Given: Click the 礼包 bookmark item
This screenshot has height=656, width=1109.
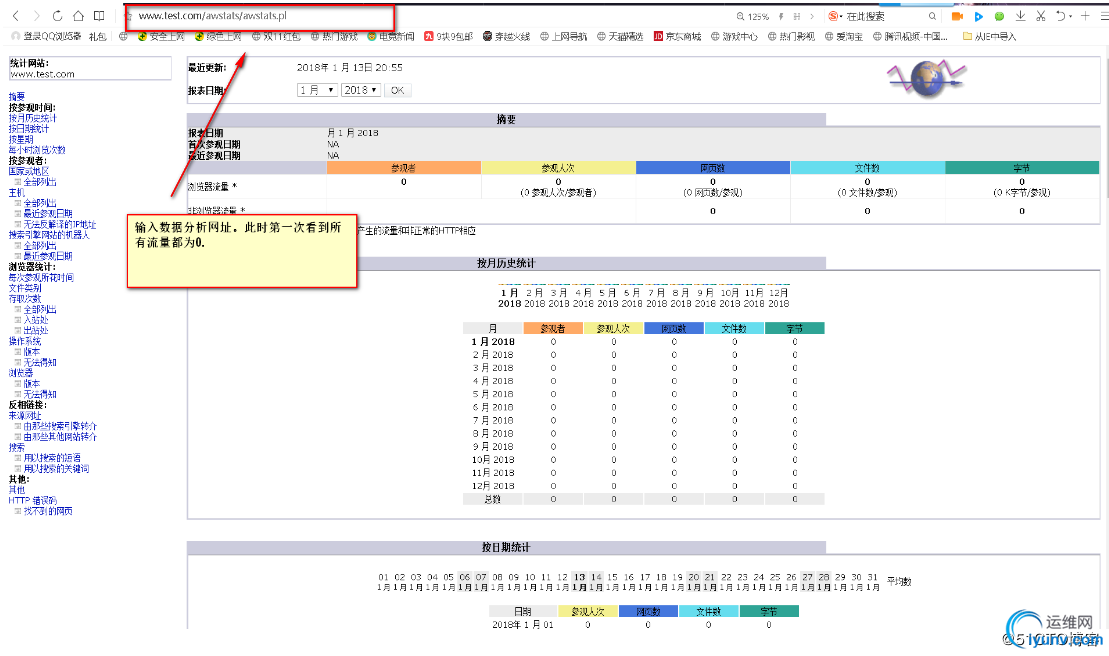Looking at the screenshot, I should tap(98, 36).
